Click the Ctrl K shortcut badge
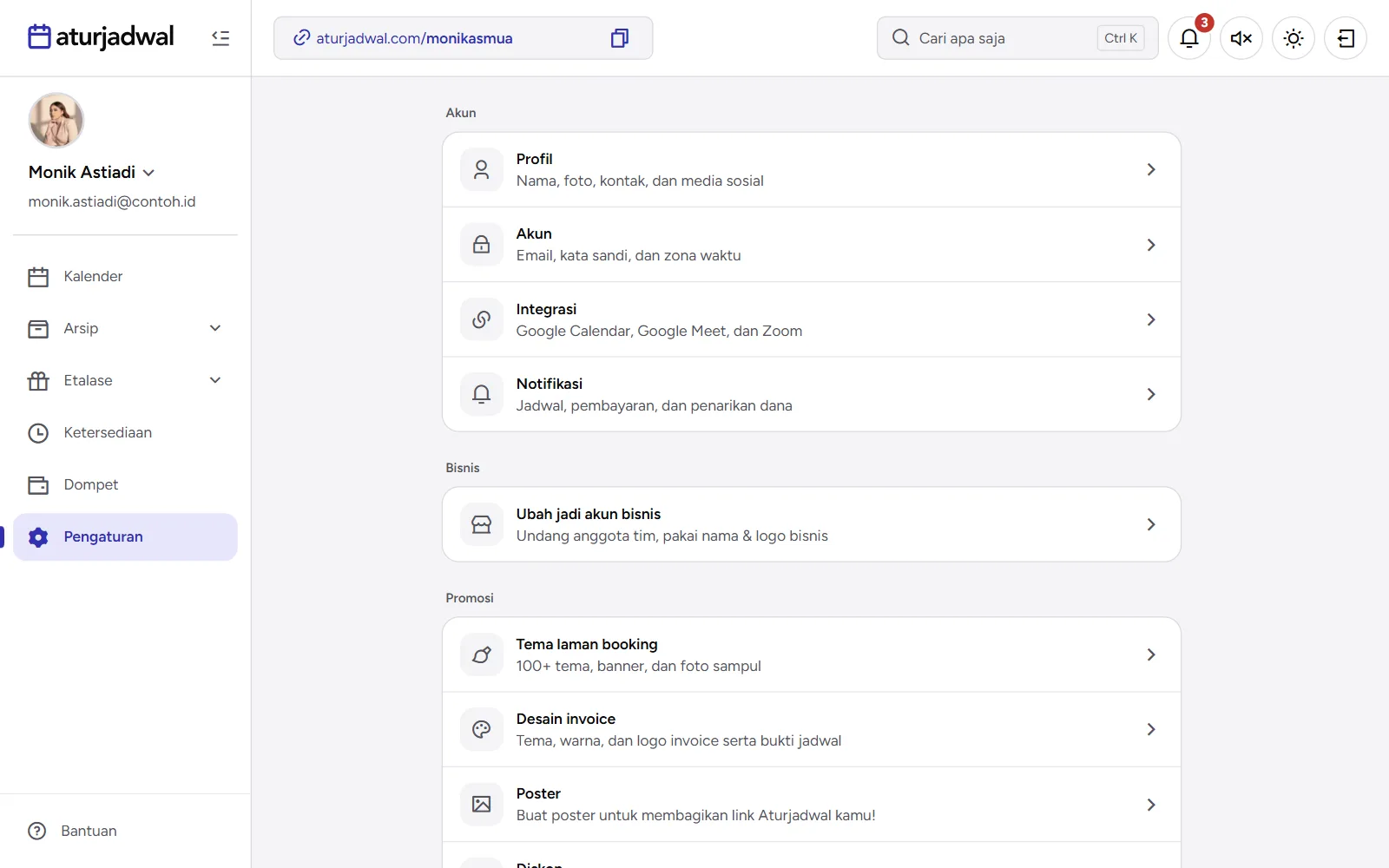1389x868 pixels. (x=1121, y=38)
